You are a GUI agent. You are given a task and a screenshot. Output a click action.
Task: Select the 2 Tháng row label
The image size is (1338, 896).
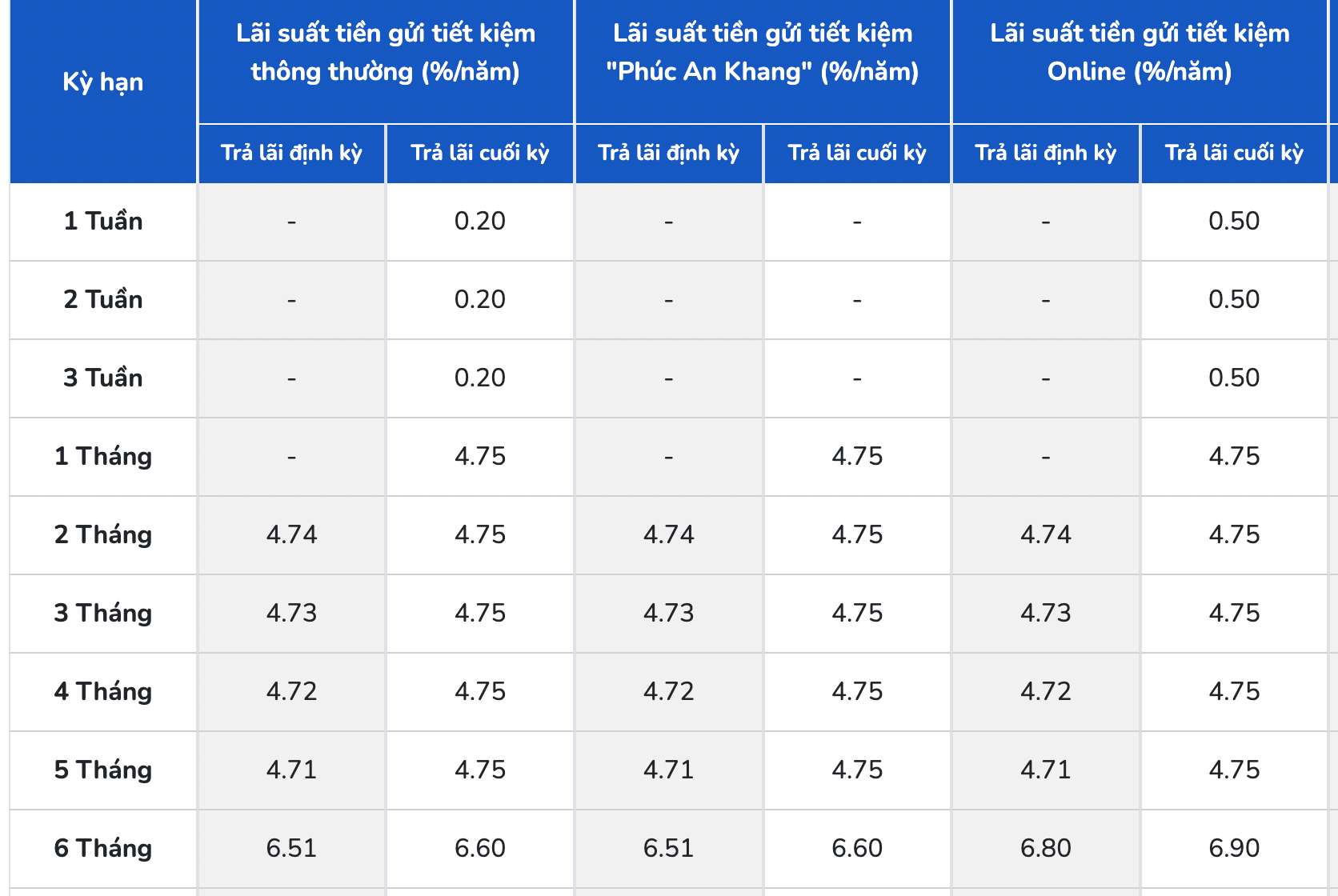click(x=103, y=534)
